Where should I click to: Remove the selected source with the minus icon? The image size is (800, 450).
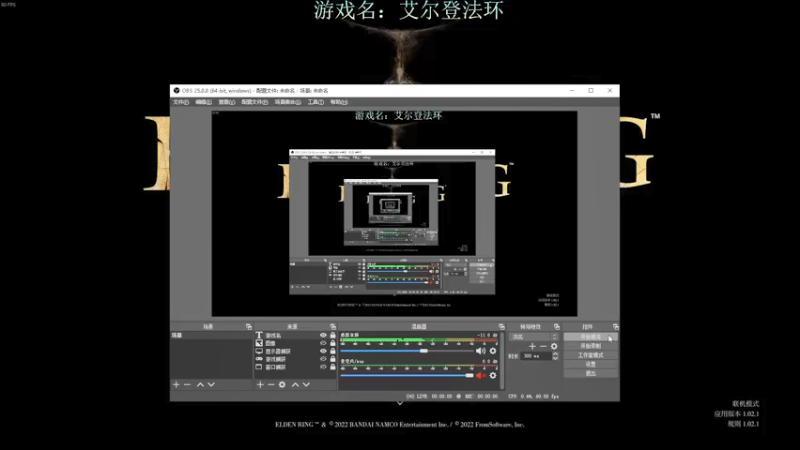pos(271,385)
